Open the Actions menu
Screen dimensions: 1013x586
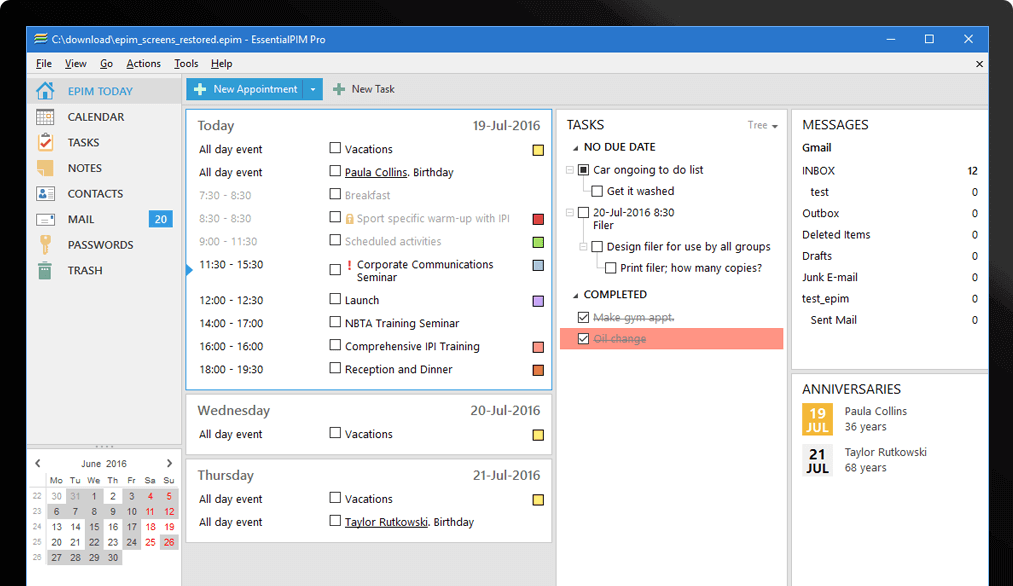[x=143, y=64]
